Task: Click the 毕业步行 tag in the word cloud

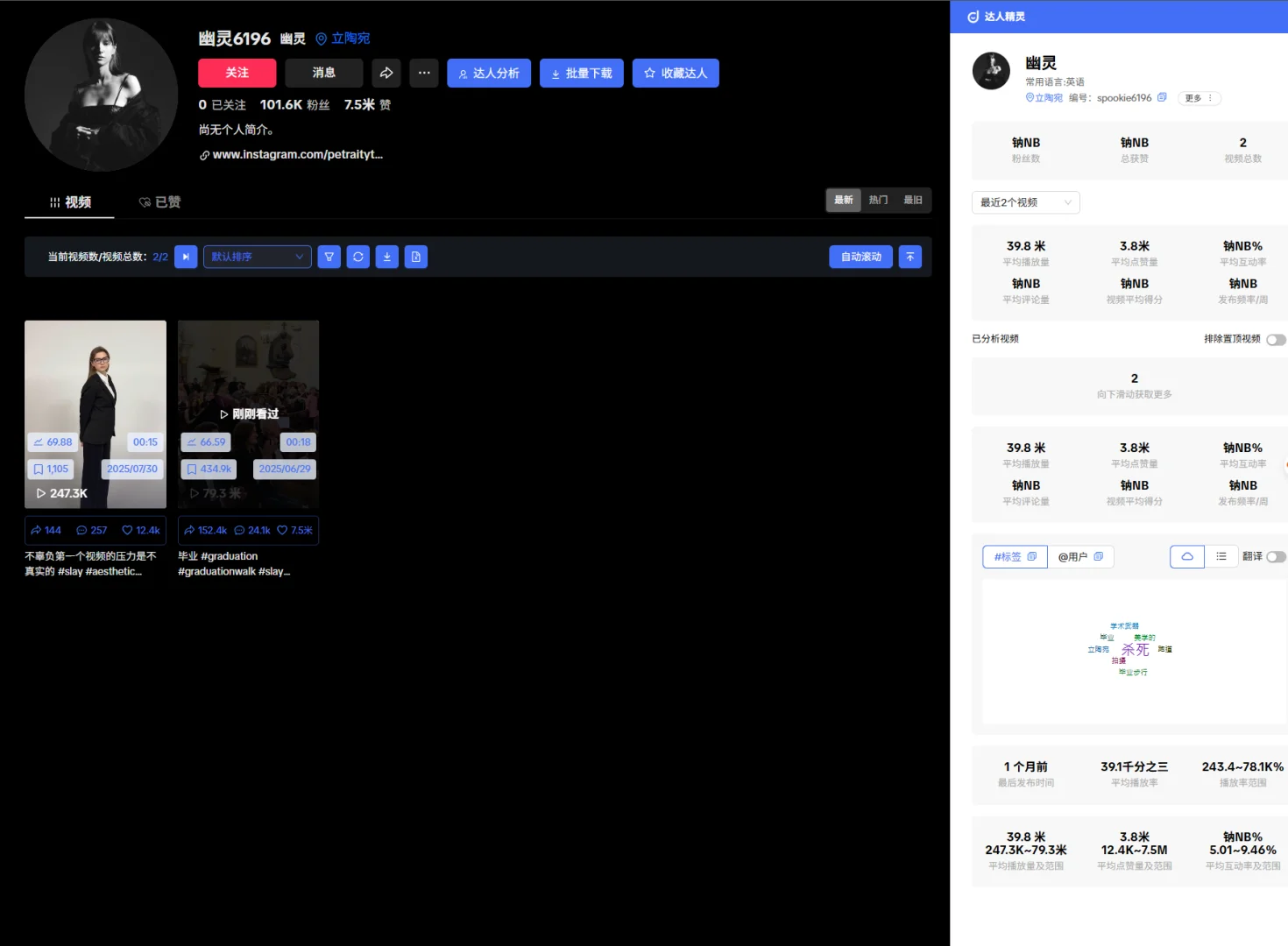Action: tap(1133, 673)
